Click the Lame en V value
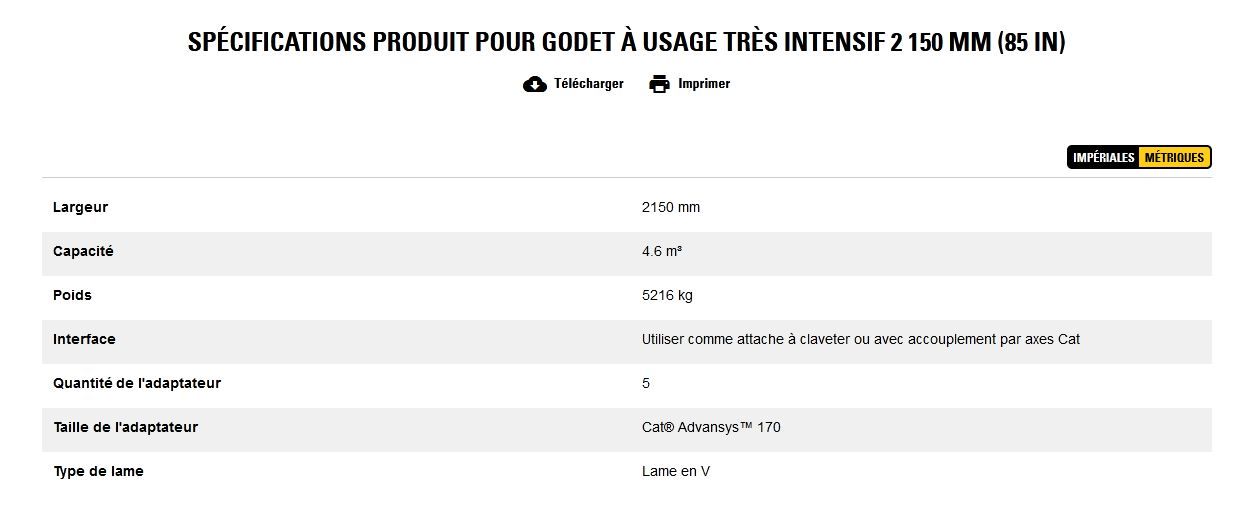The height and width of the screenshot is (513, 1247). (x=676, y=472)
